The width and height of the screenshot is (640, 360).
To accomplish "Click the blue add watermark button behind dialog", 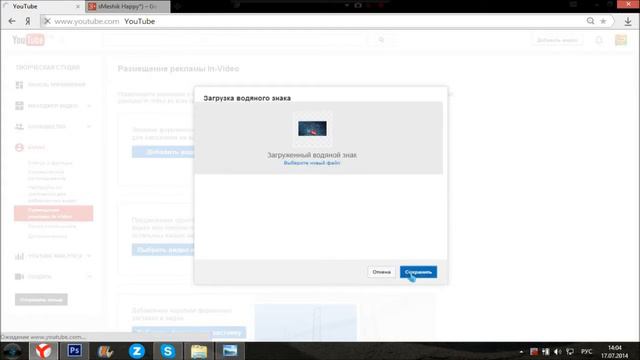I will pos(163,152).
